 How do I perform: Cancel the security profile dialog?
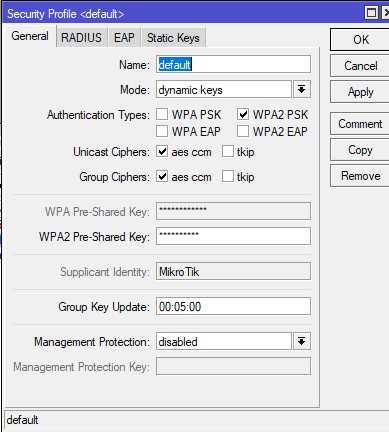[360, 66]
